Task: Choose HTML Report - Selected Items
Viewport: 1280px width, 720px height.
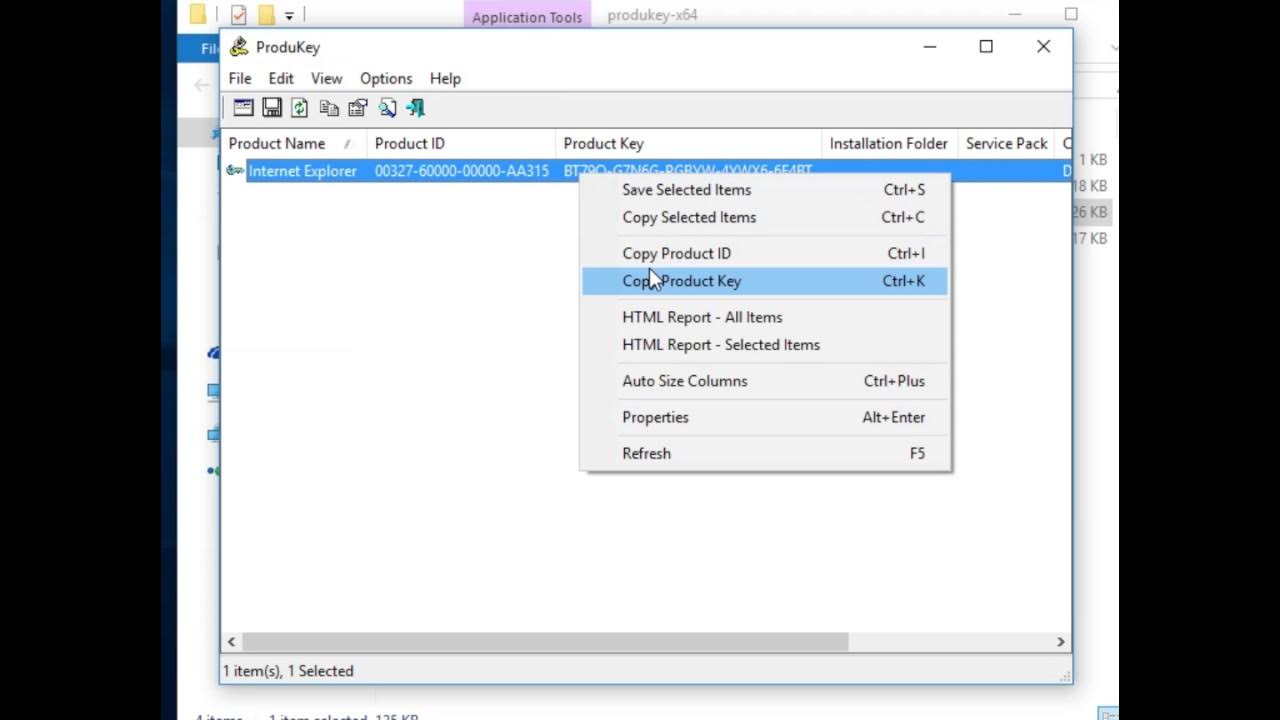Action: click(x=765, y=345)
